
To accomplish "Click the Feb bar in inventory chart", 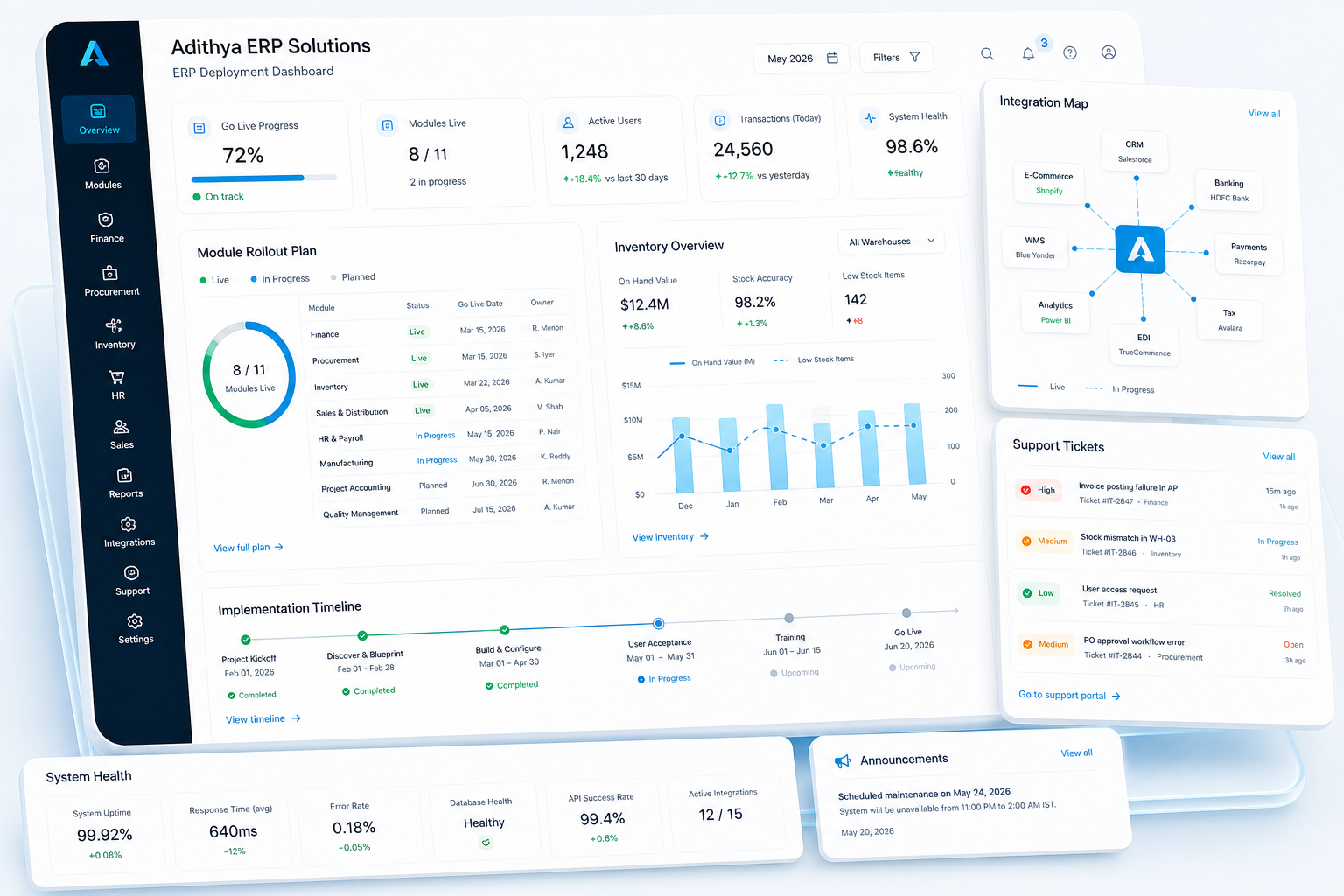I will click(x=776, y=446).
